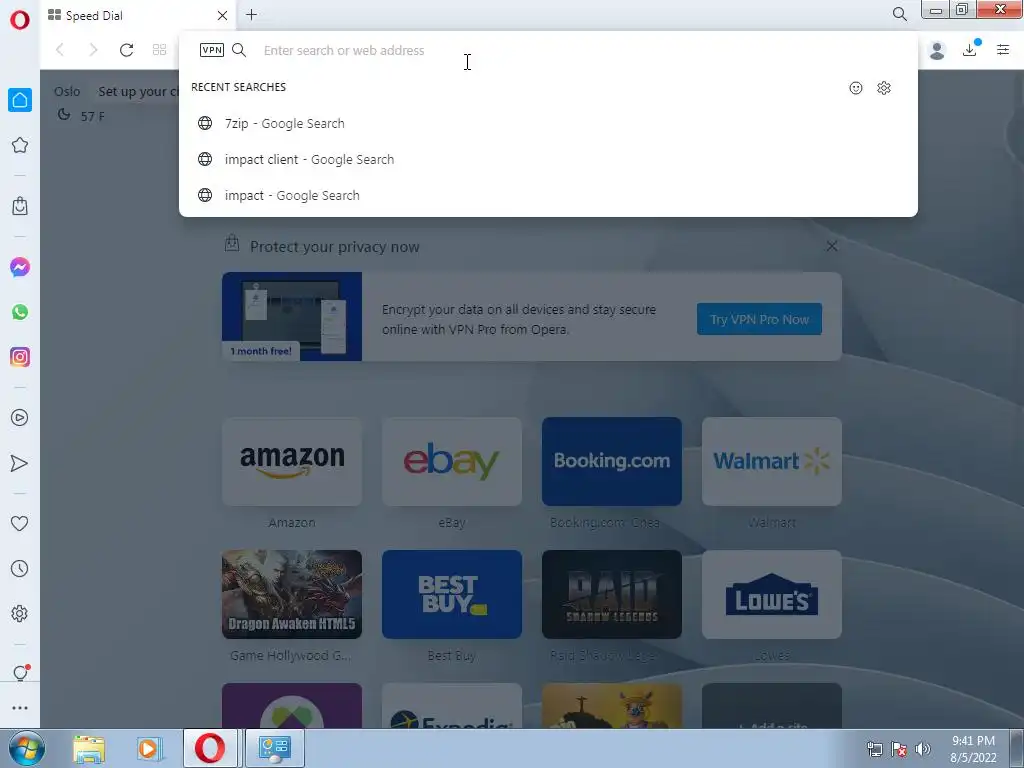This screenshot has width=1024, height=768.
Task: Open the lightbulb tips icon in the sidebar
Action: pyautogui.click(x=20, y=673)
